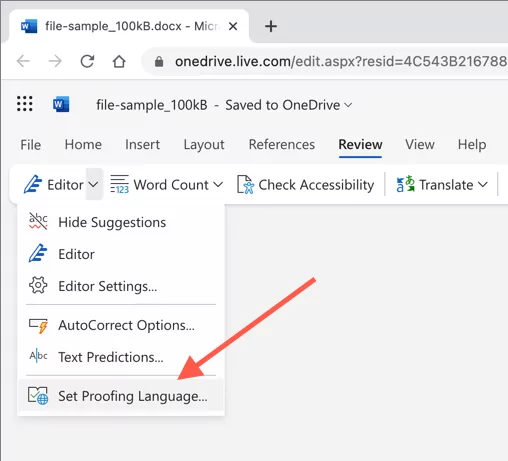Open a new browser tab with plus
This screenshot has height=461, width=508.
point(271,26)
